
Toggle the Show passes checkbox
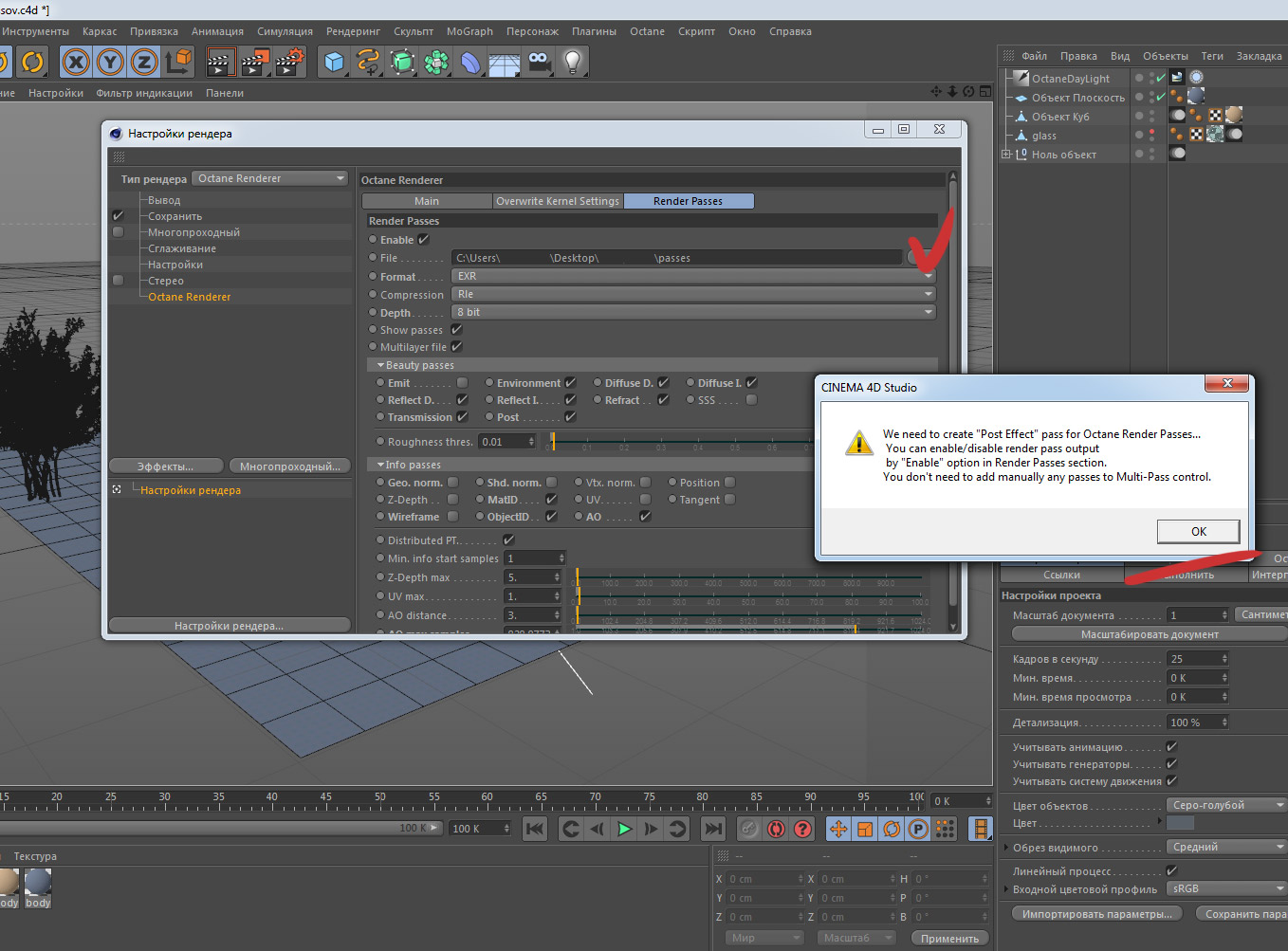tap(456, 330)
